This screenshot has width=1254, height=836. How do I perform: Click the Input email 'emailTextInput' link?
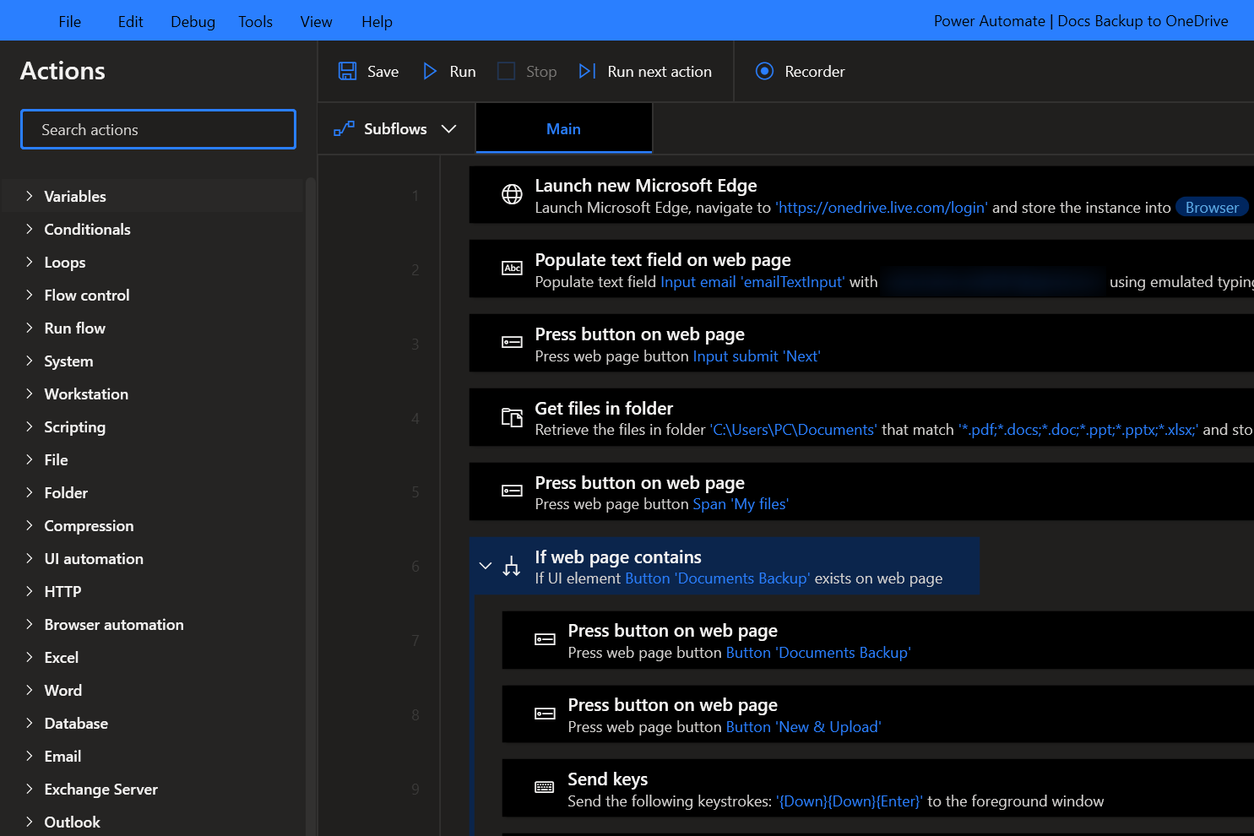753,282
